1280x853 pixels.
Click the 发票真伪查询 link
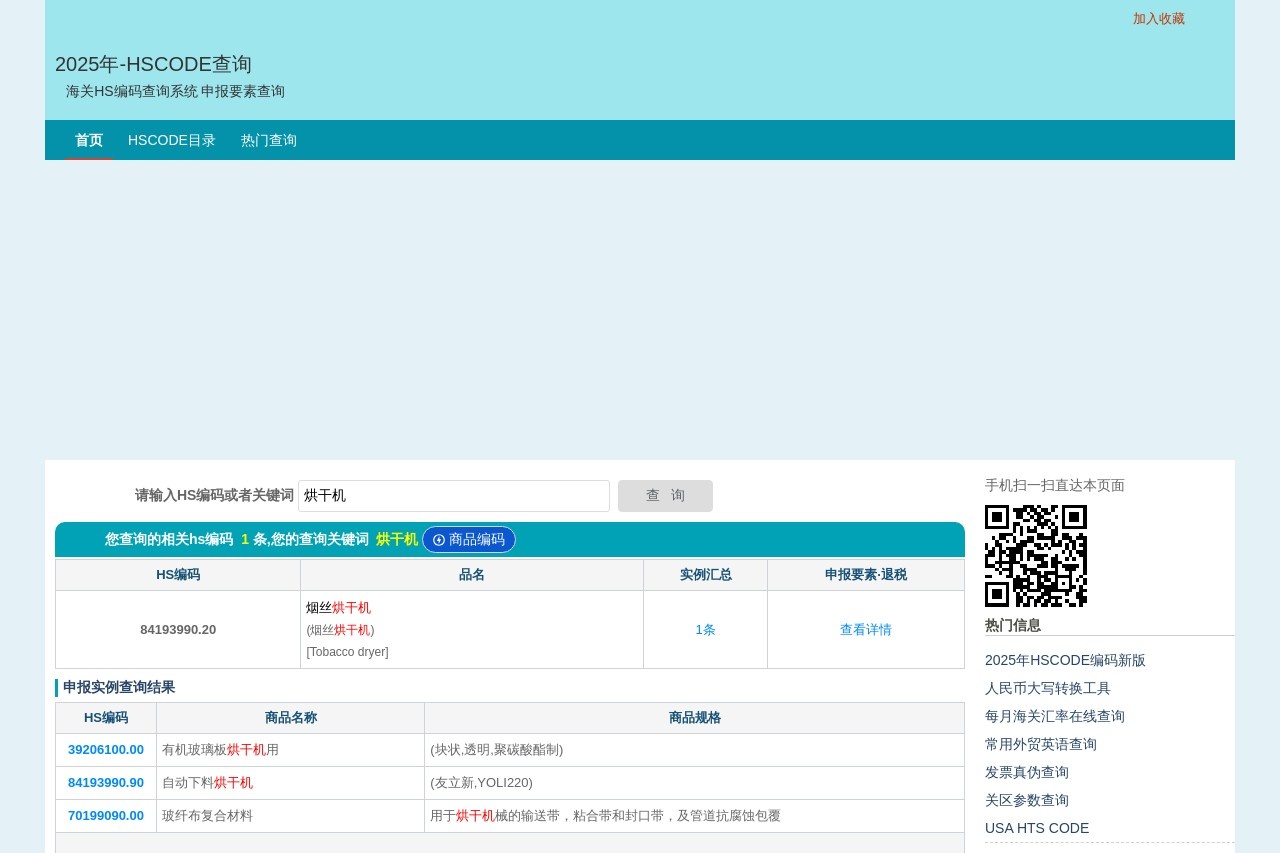[1026, 772]
